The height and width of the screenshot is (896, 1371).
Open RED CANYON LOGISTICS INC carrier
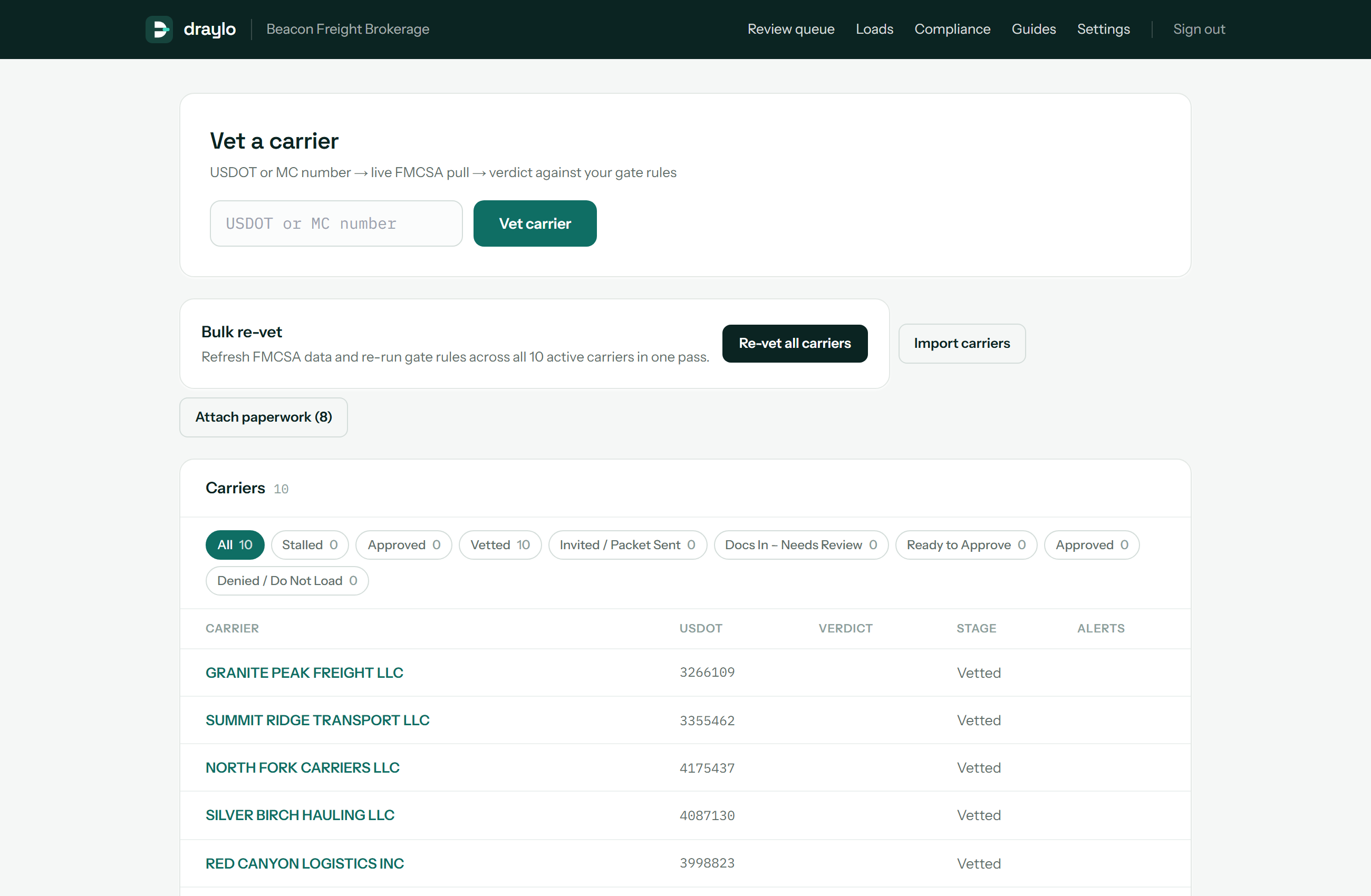305,863
